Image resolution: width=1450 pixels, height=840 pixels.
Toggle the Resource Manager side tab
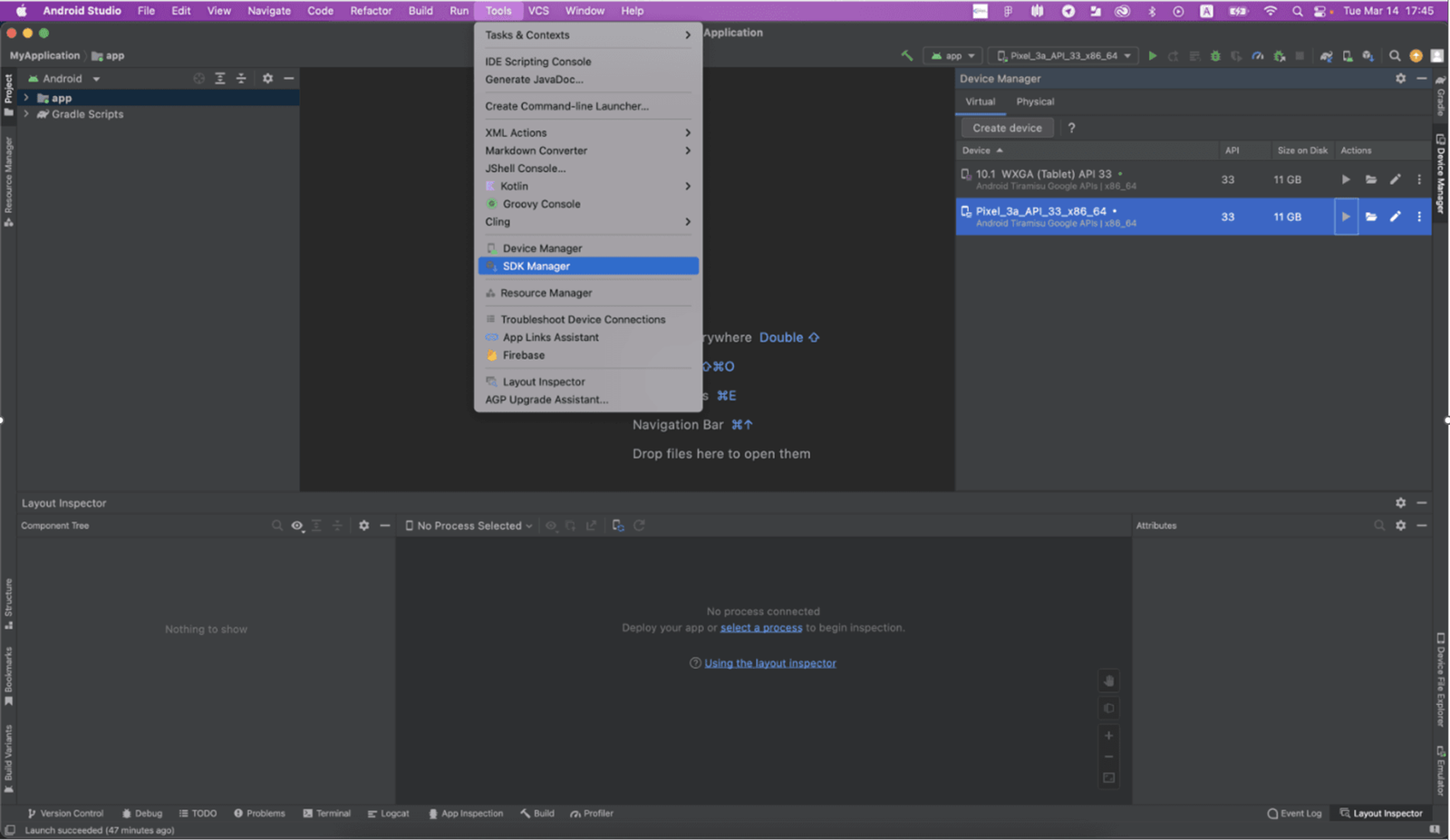pos(8,181)
